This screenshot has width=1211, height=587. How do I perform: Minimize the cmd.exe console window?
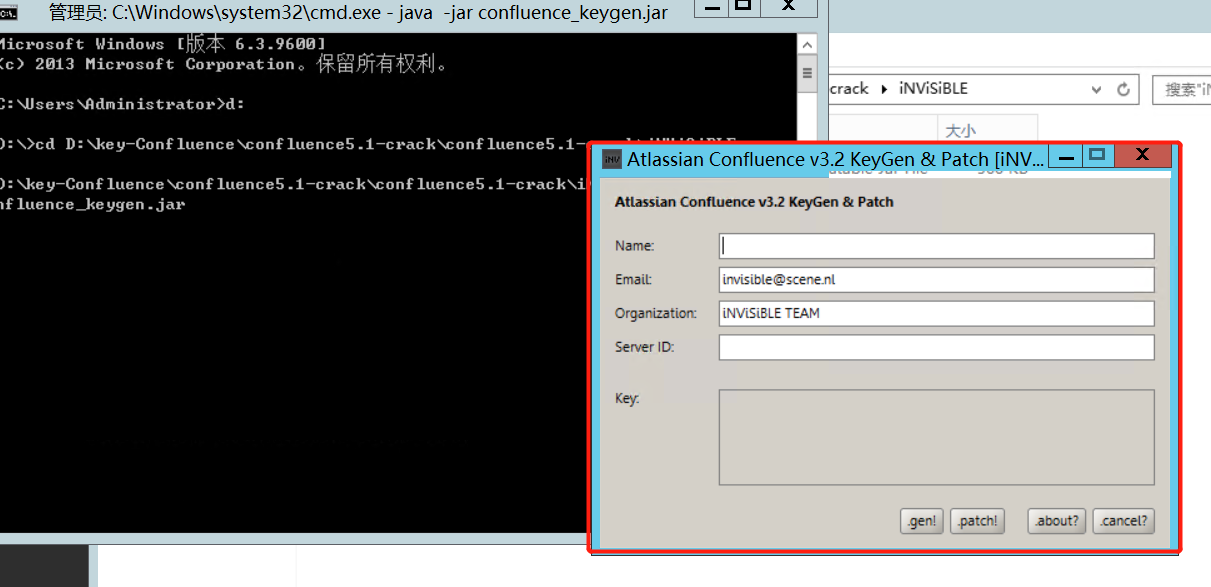click(x=710, y=7)
